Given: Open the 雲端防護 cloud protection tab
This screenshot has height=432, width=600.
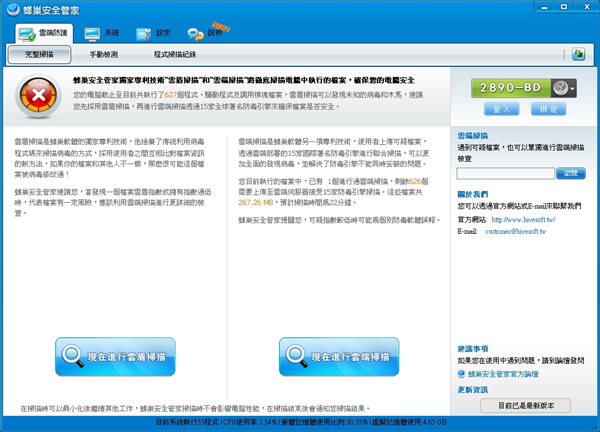Looking at the screenshot, I should pos(44,34).
